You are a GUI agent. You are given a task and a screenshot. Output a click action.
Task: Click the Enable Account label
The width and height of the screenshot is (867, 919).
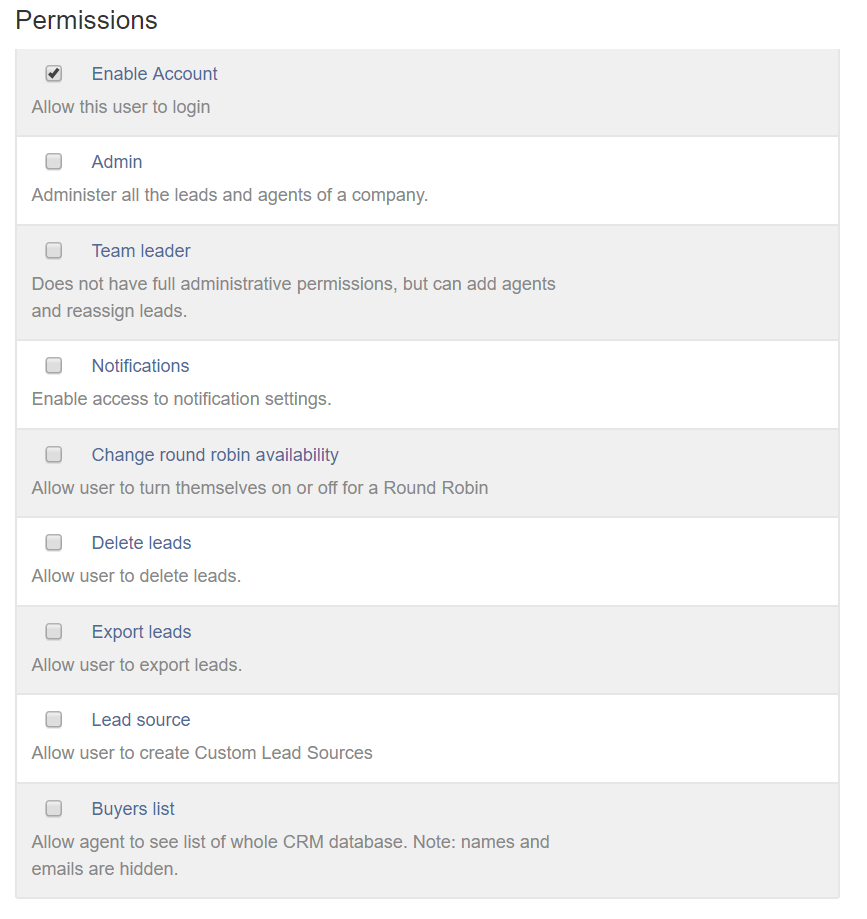click(x=154, y=74)
